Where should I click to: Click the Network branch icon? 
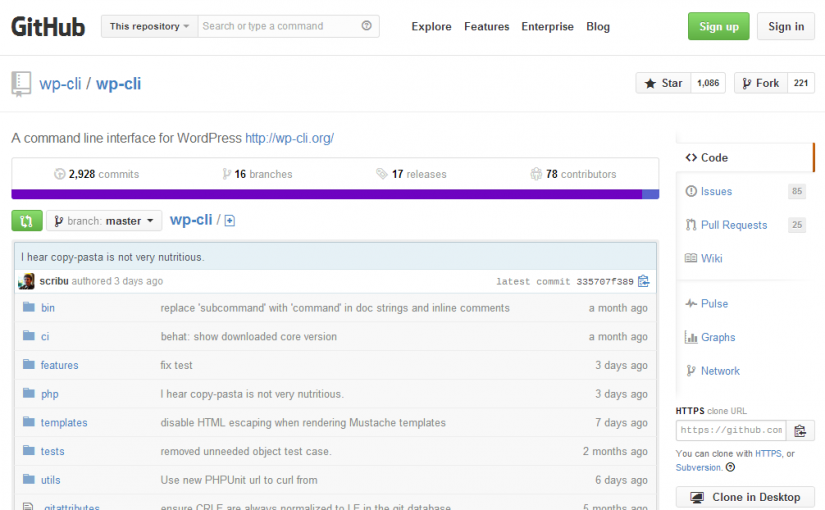tap(691, 371)
